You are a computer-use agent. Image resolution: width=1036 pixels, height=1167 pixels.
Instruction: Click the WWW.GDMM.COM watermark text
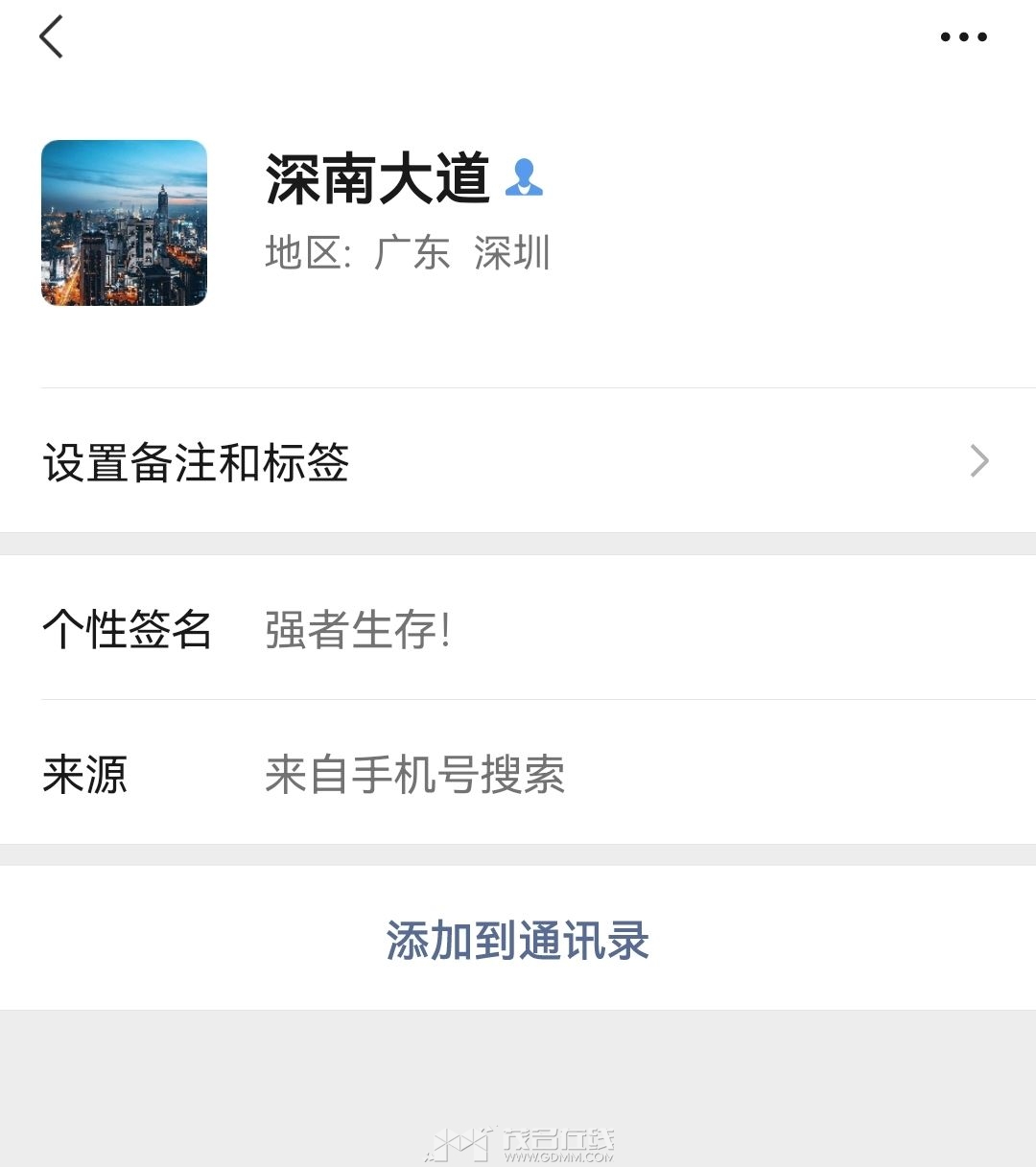point(558,1156)
